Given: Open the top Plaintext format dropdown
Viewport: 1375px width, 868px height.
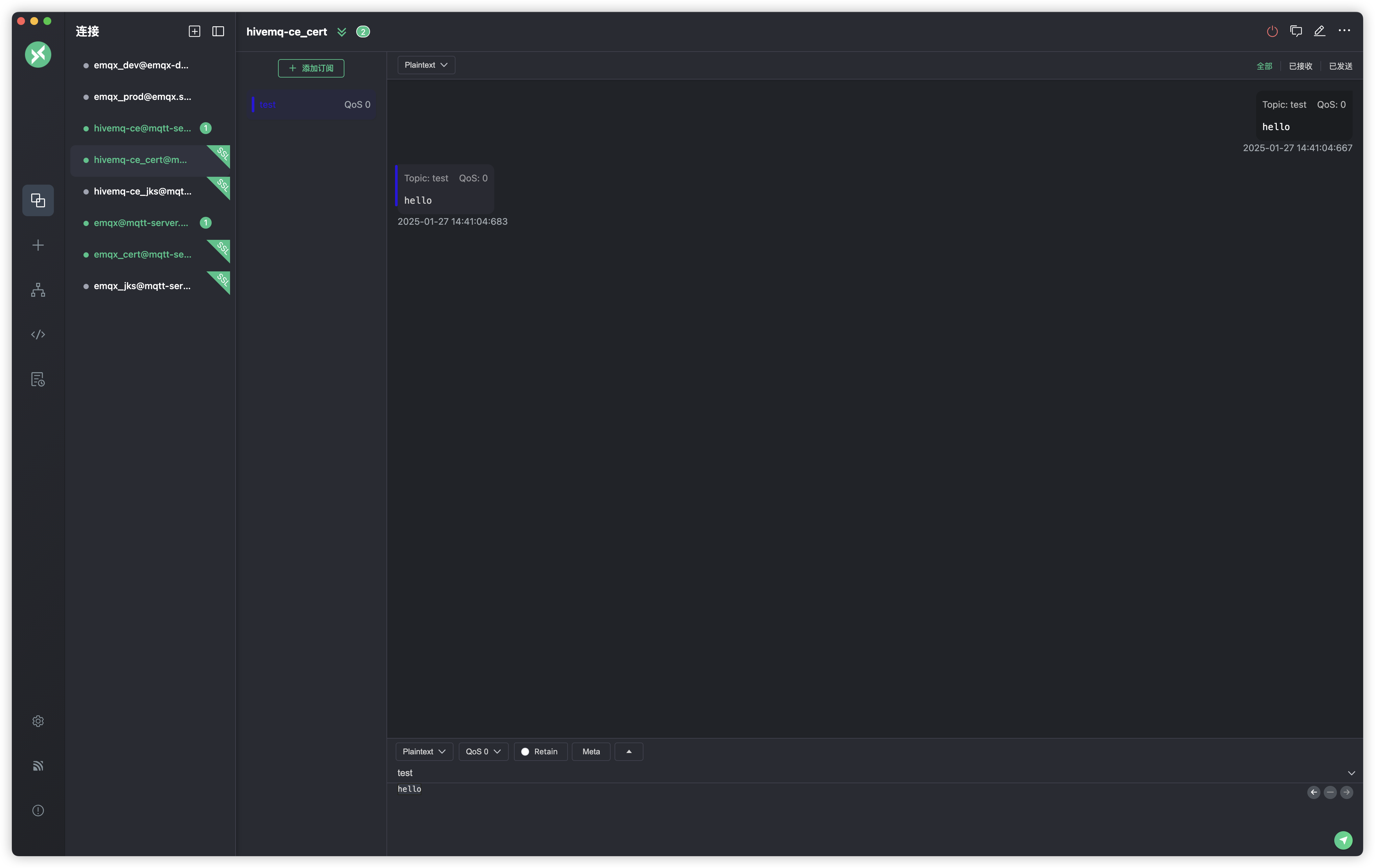Looking at the screenshot, I should pos(426,65).
